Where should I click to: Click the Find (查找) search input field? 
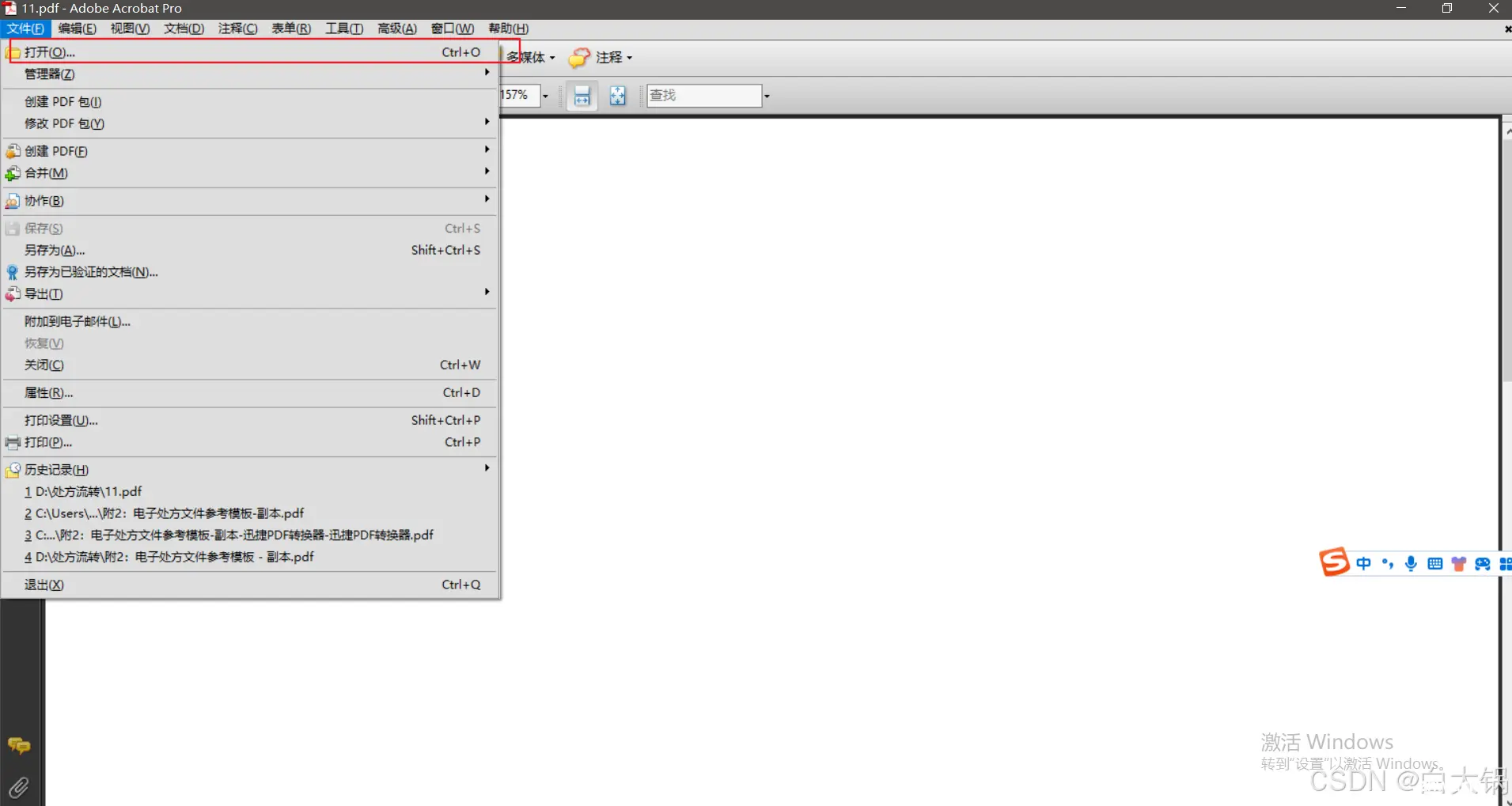[704, 96]
